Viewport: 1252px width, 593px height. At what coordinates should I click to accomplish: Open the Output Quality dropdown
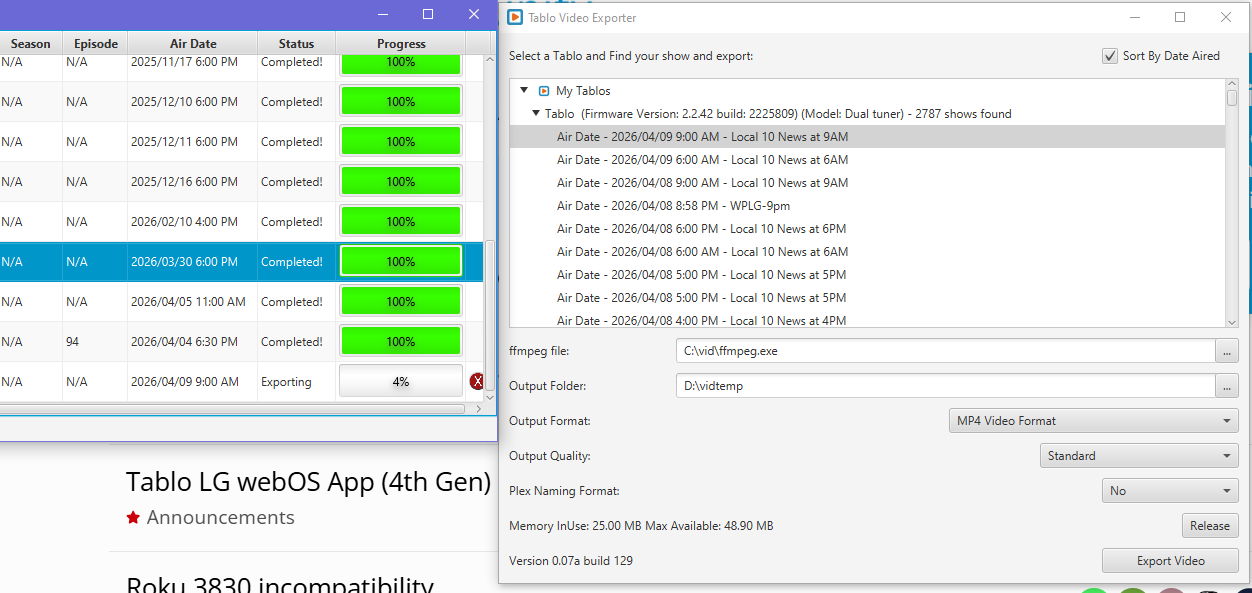[1138, 456]
